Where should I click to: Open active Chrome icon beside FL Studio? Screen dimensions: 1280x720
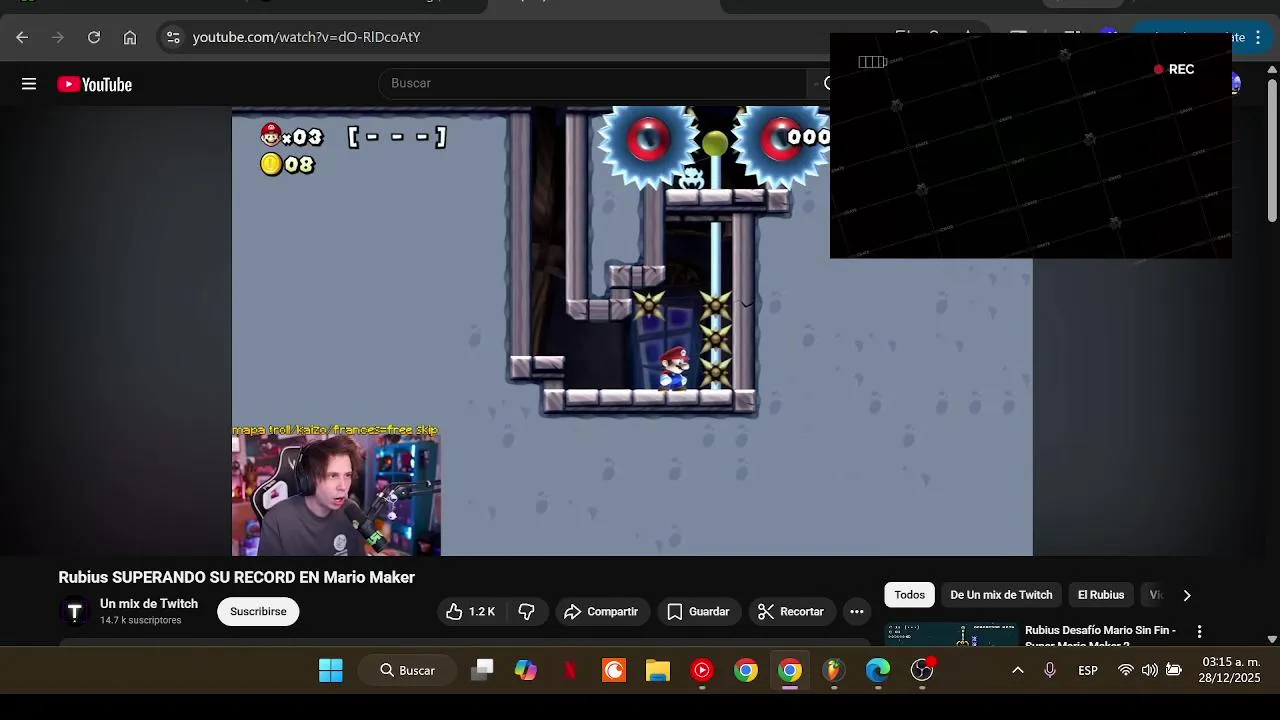point(790,670)
